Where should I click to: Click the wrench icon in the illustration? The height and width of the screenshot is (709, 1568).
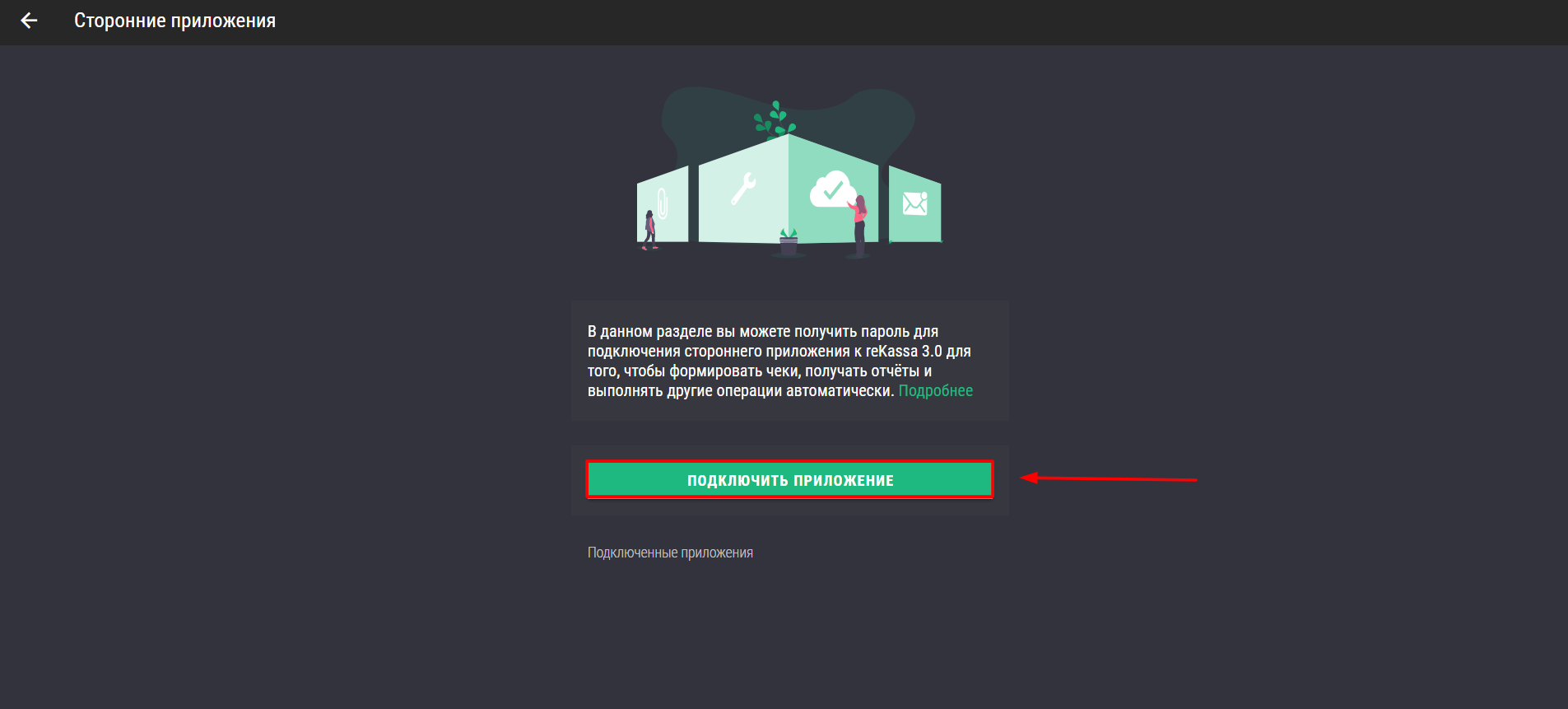(x=743, y=188)
